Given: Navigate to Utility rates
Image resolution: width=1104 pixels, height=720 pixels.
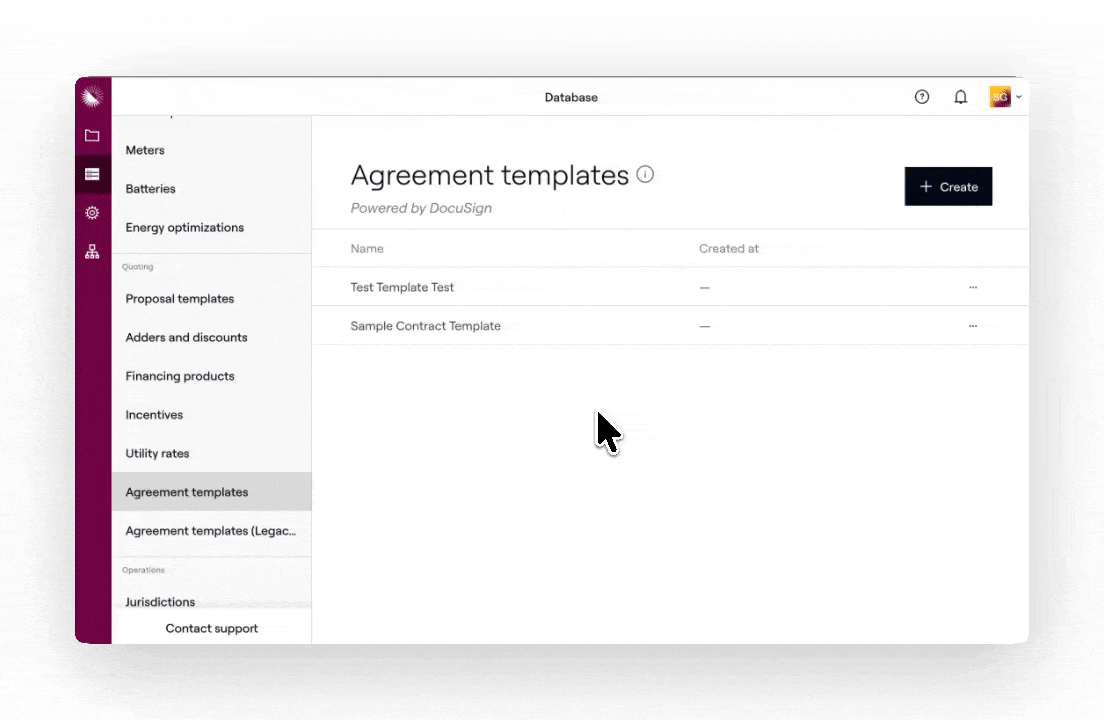Looking at the screenshot, I should pyautogui.click(x=157, y=454).
